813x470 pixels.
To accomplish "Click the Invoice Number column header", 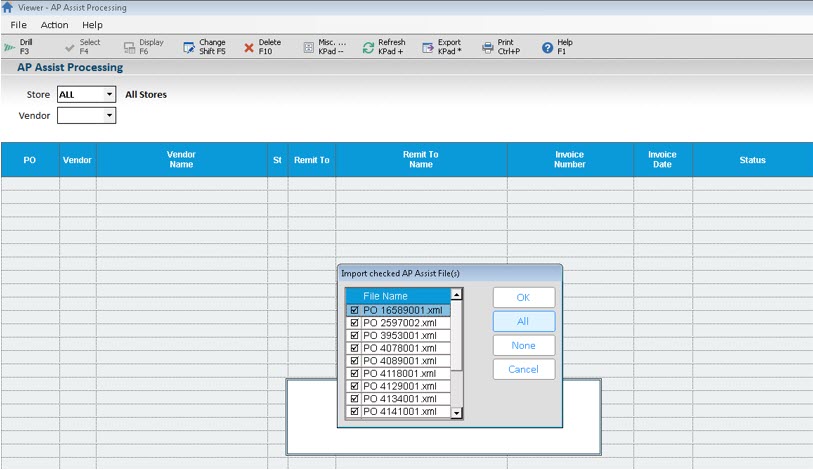I will [x=569, y=160].
